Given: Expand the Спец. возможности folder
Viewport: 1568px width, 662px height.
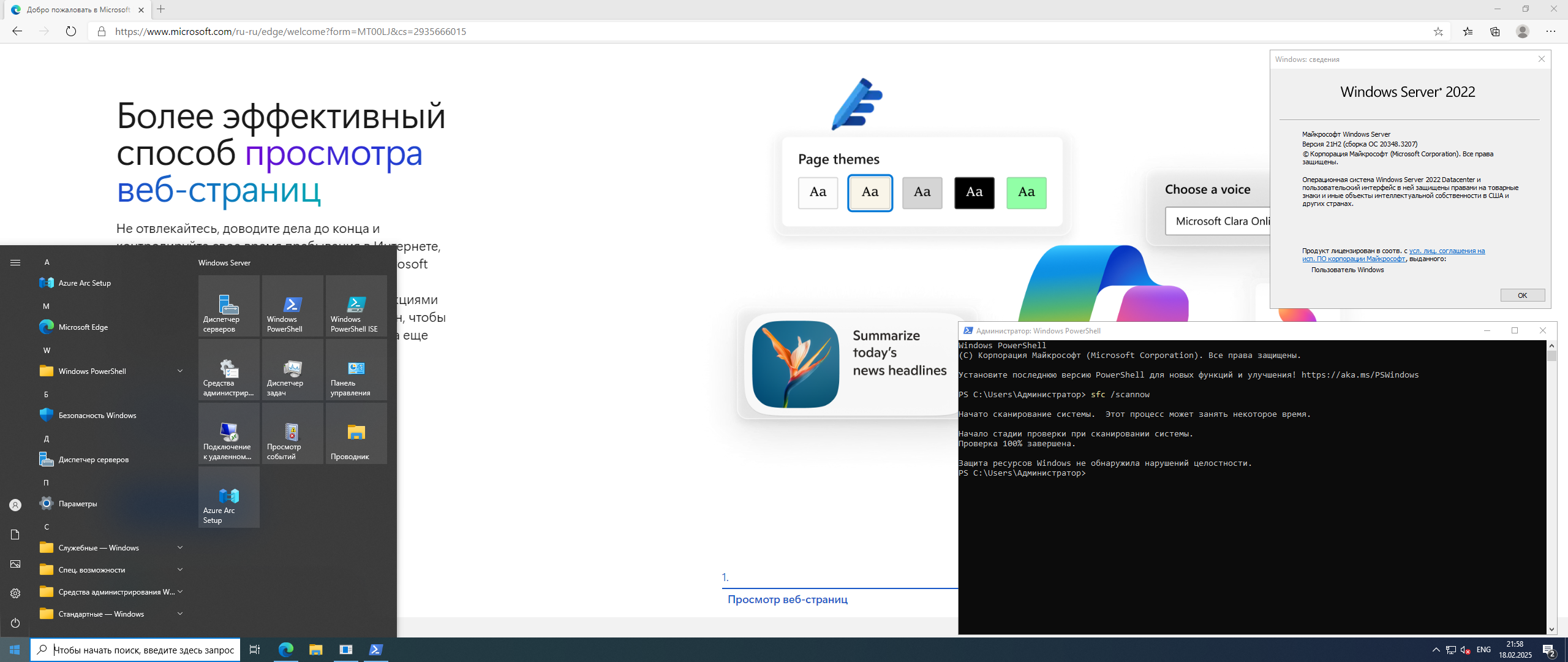Looking at the screenshot, I should tap(110, 569).
